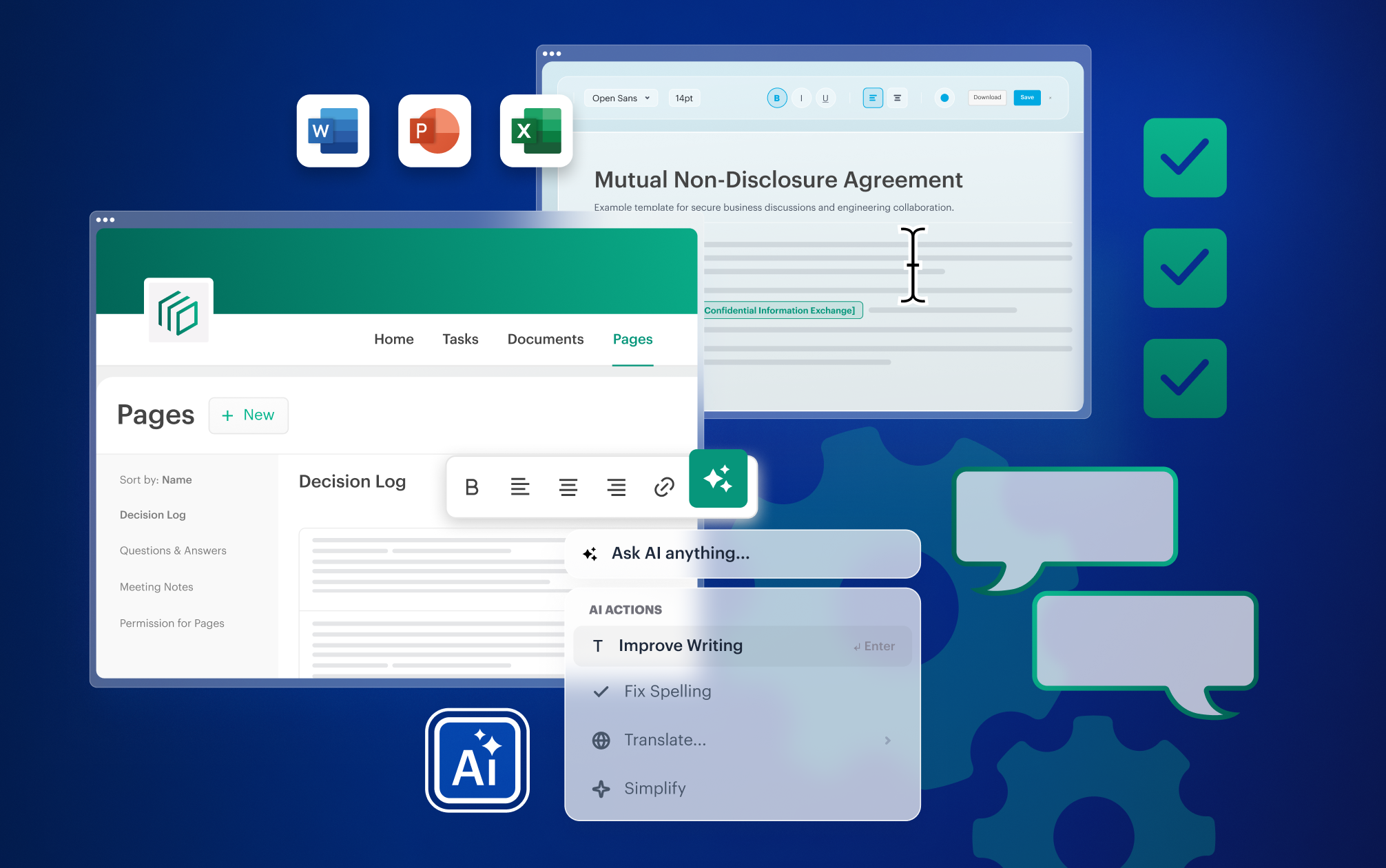Click the Decision Log page title
Viewport: 1386px width, 868px height.
(353, 482)
